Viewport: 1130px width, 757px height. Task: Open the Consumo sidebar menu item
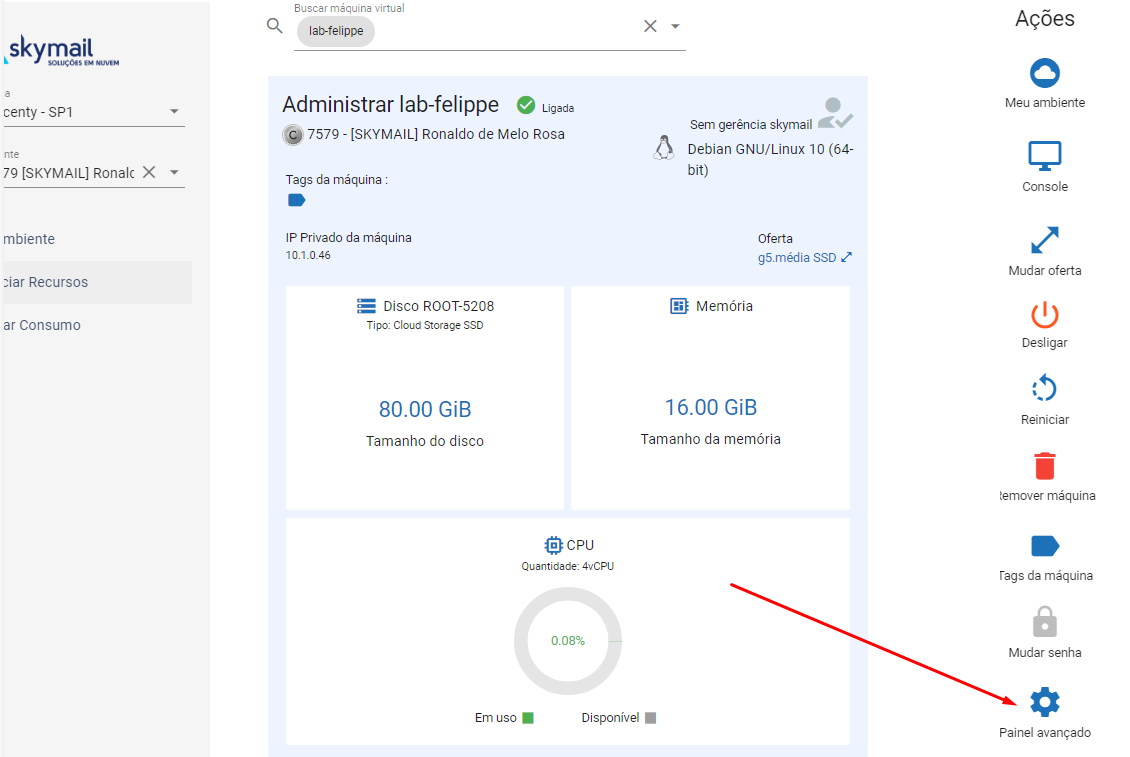pyautogui.click(x=96, y=325)
